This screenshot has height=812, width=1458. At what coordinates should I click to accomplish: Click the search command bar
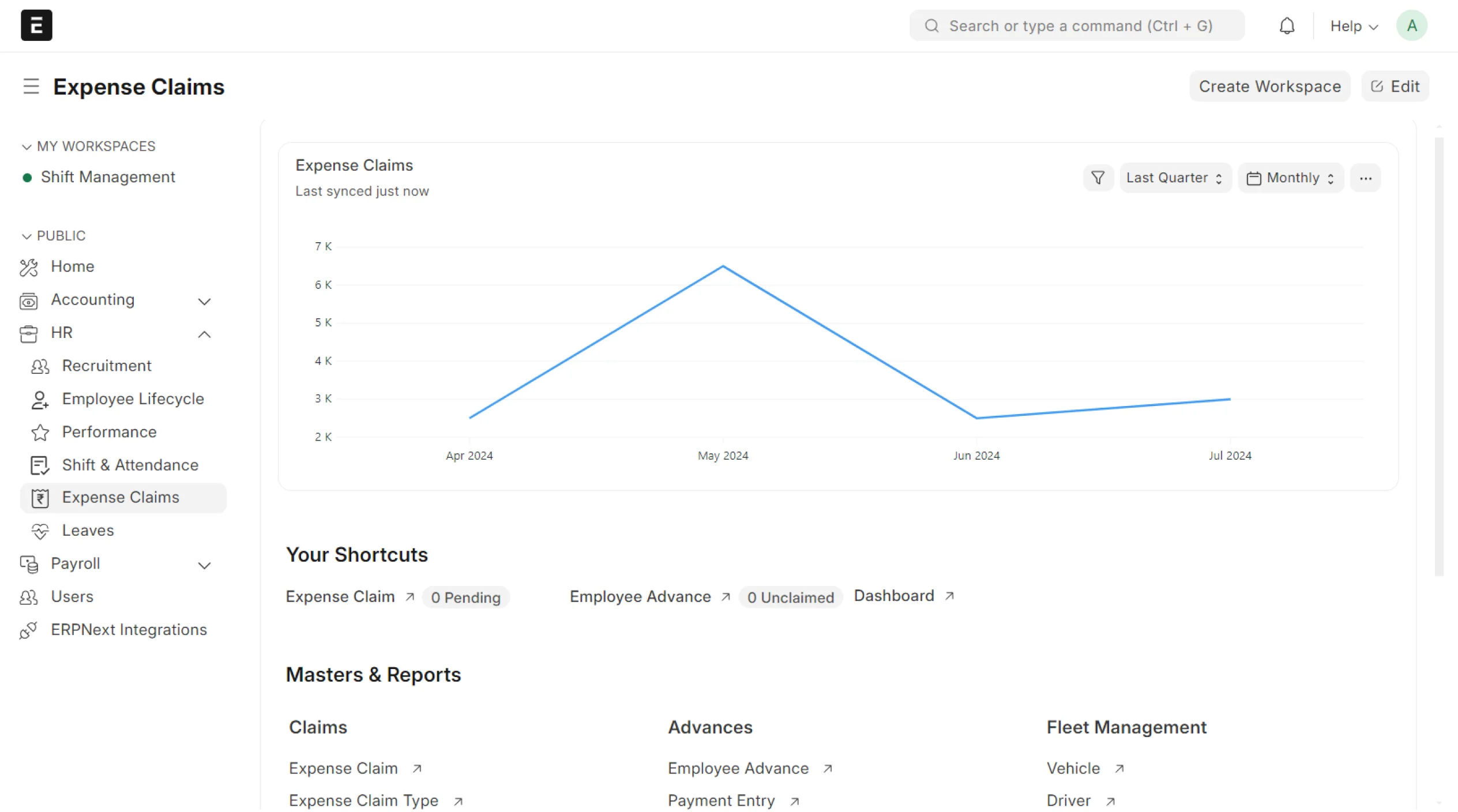[x=1076, y=25]
